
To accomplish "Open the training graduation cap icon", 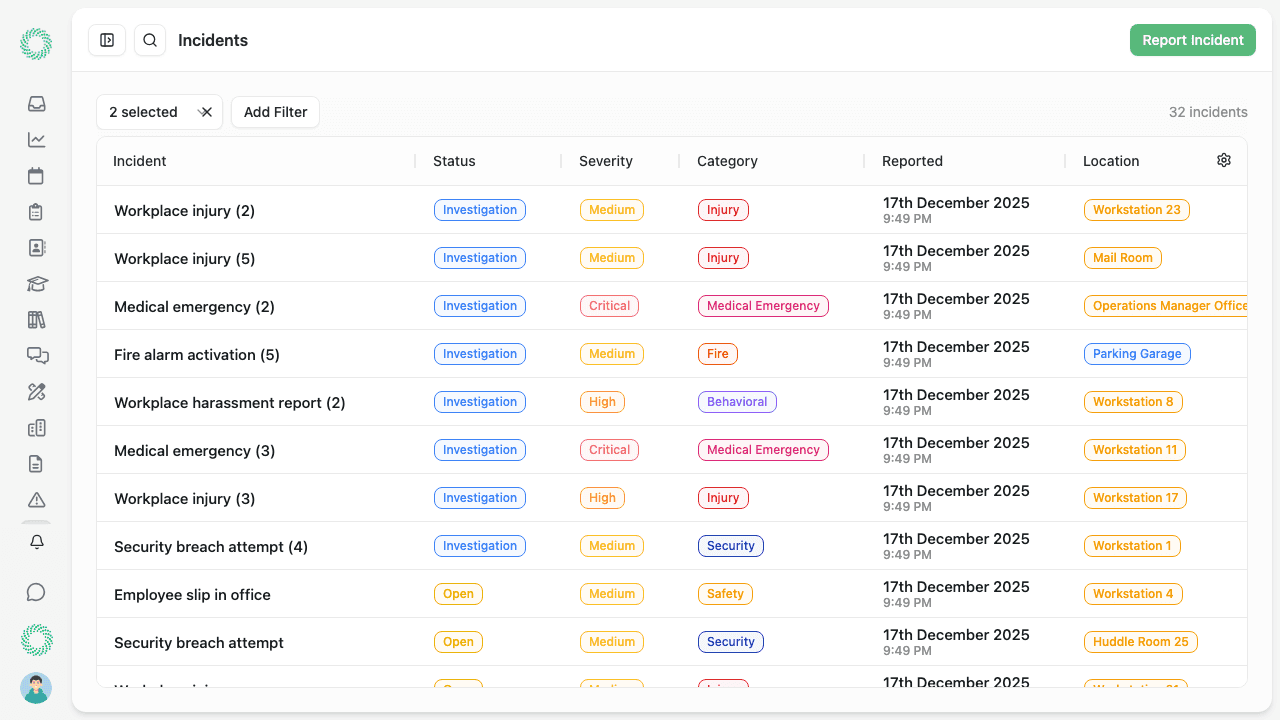I will pos(36,284).
